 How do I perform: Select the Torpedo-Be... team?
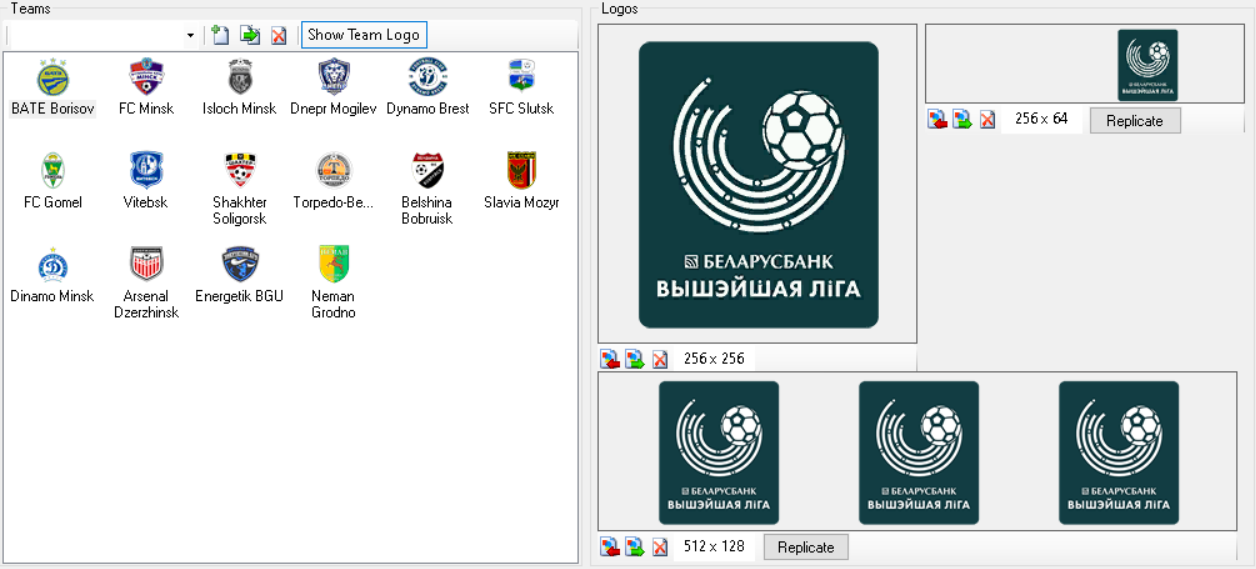coord(334,182)
